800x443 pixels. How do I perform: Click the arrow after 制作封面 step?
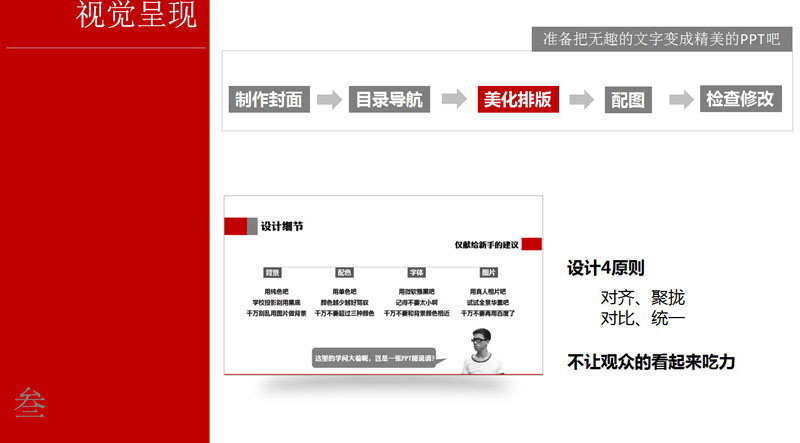click(328, 98)
